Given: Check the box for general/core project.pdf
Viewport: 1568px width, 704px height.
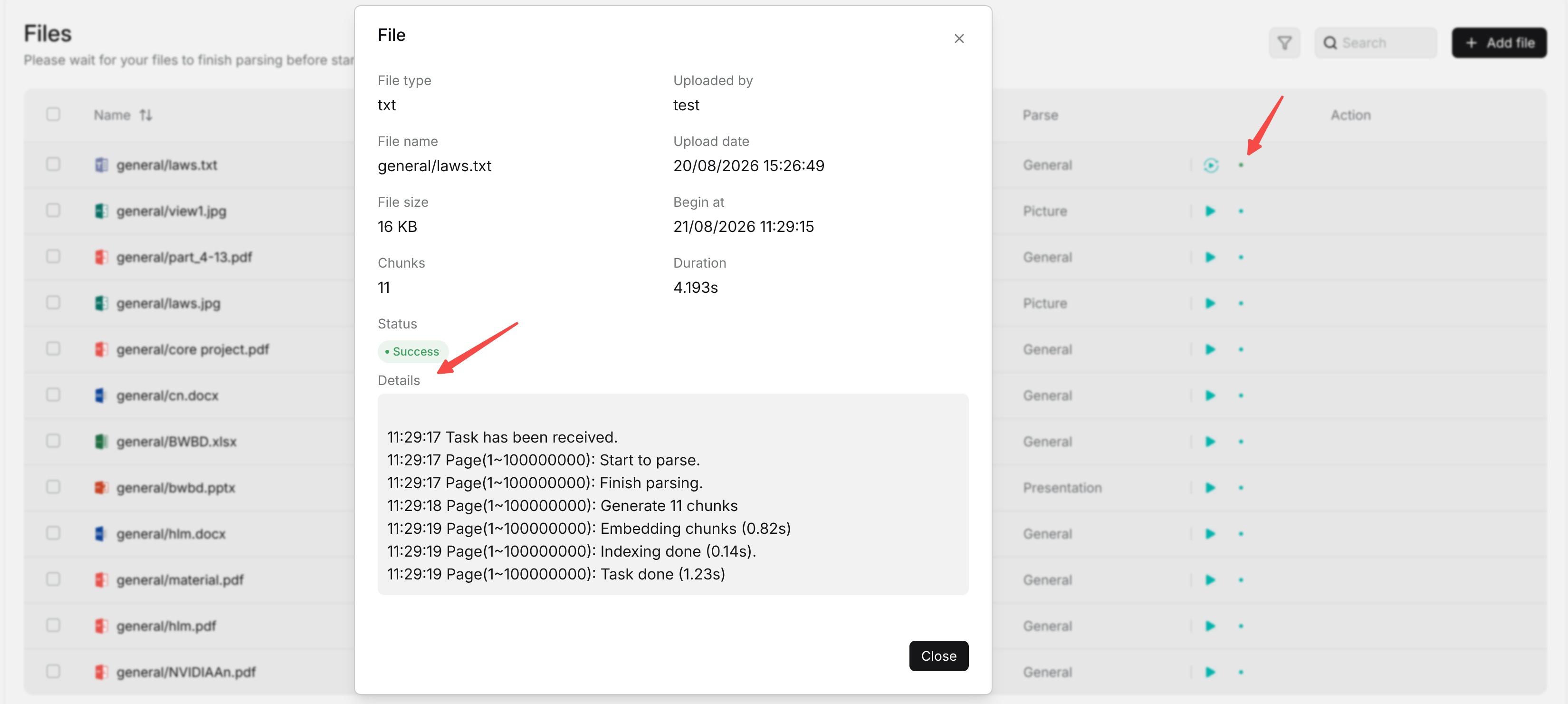Looking at the screenshot, I should (53, 348).
